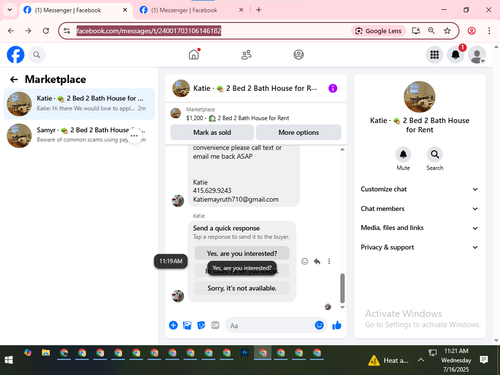
Task: Open the account profile avatar menu
Action: pyautogui.click(x=477, y=55)
